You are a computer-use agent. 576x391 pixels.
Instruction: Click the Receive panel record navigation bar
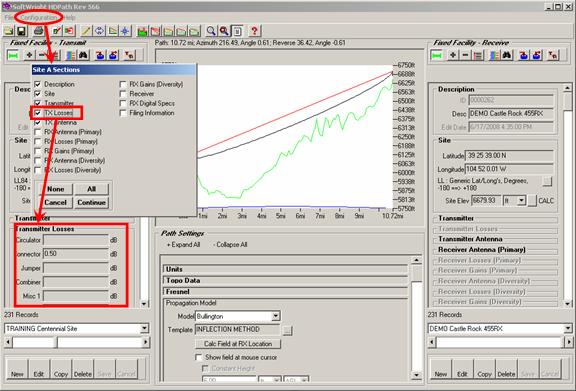coord(500,342)
